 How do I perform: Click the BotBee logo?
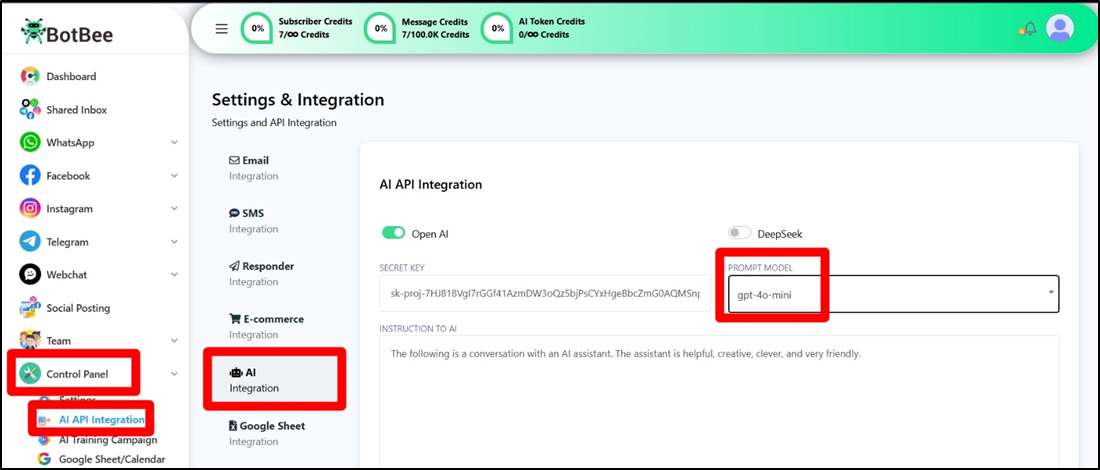pyautogui.click(x=67, y=34)
